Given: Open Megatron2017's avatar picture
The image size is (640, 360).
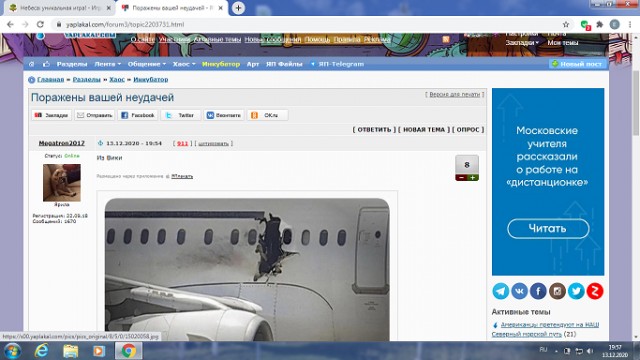Looking at the screenshot, I should [62, 182].
